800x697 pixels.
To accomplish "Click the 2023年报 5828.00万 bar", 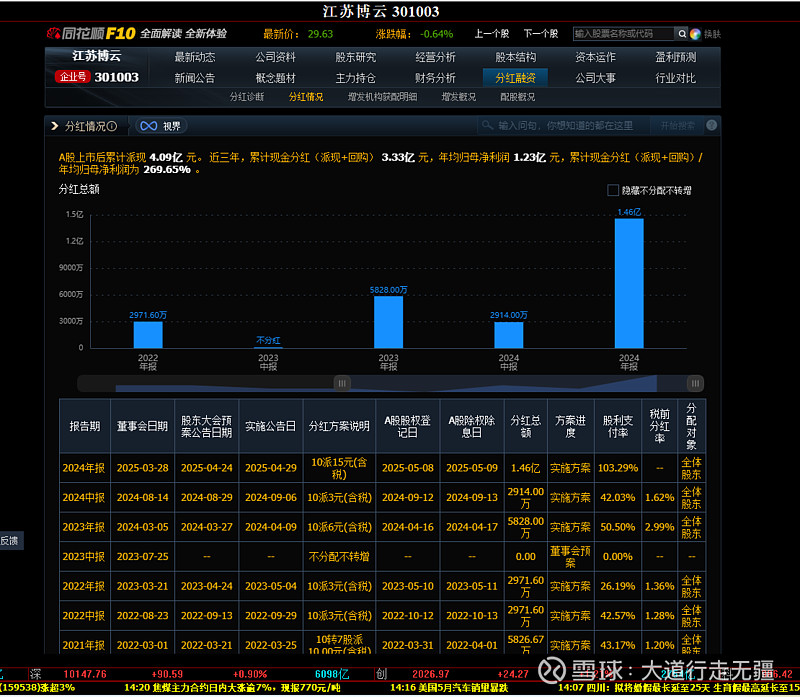I will (388, 322).
